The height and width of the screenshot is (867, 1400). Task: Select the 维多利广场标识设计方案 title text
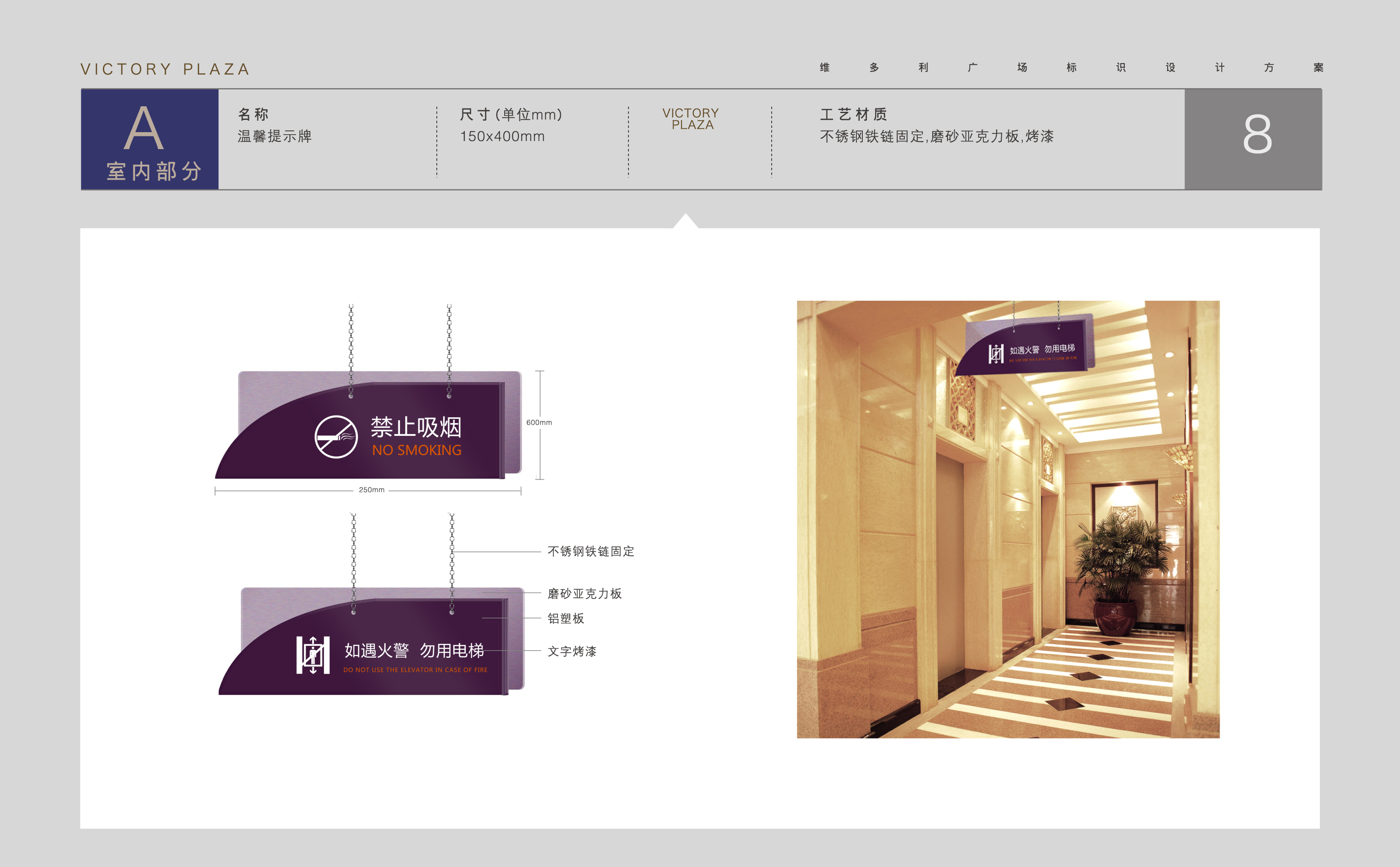point(1071,68)
